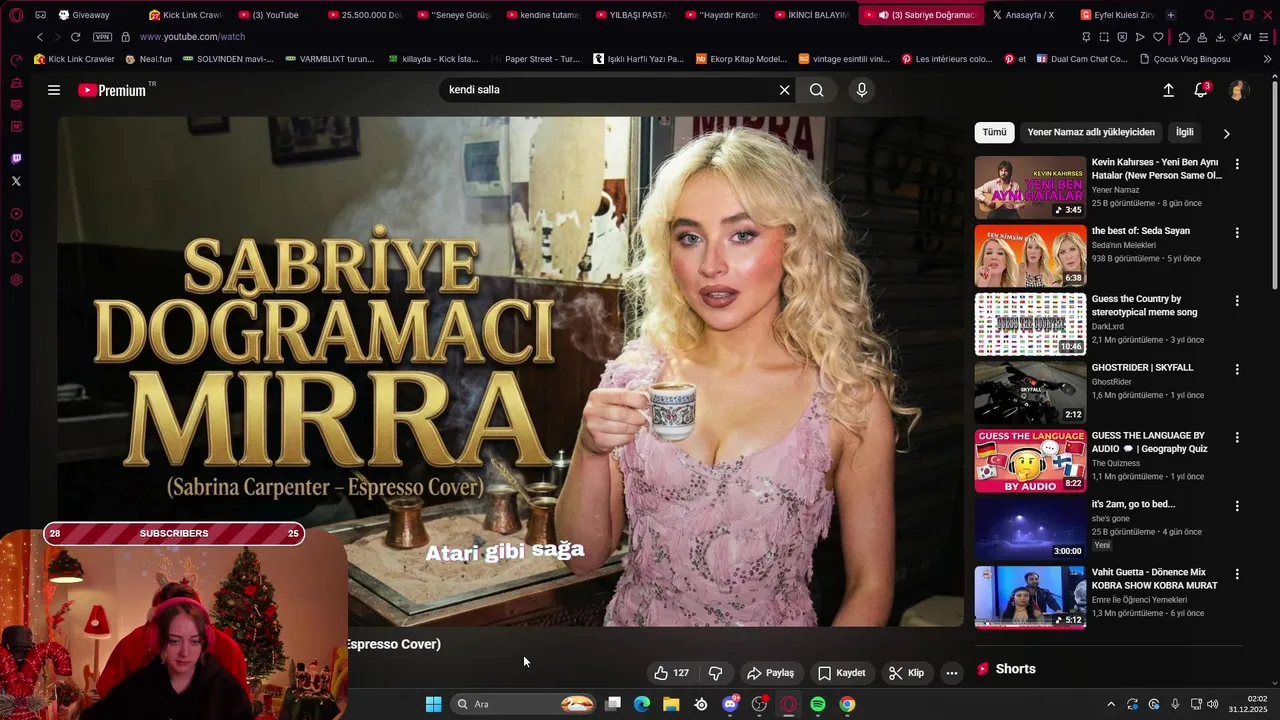Open Microsoft Edge from the taskbar
The image size is (1280, 720).
[642, 704]
